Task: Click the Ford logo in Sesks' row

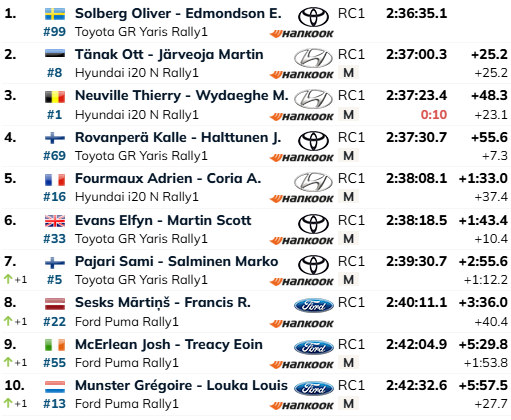Action: [x=314, y=305]
